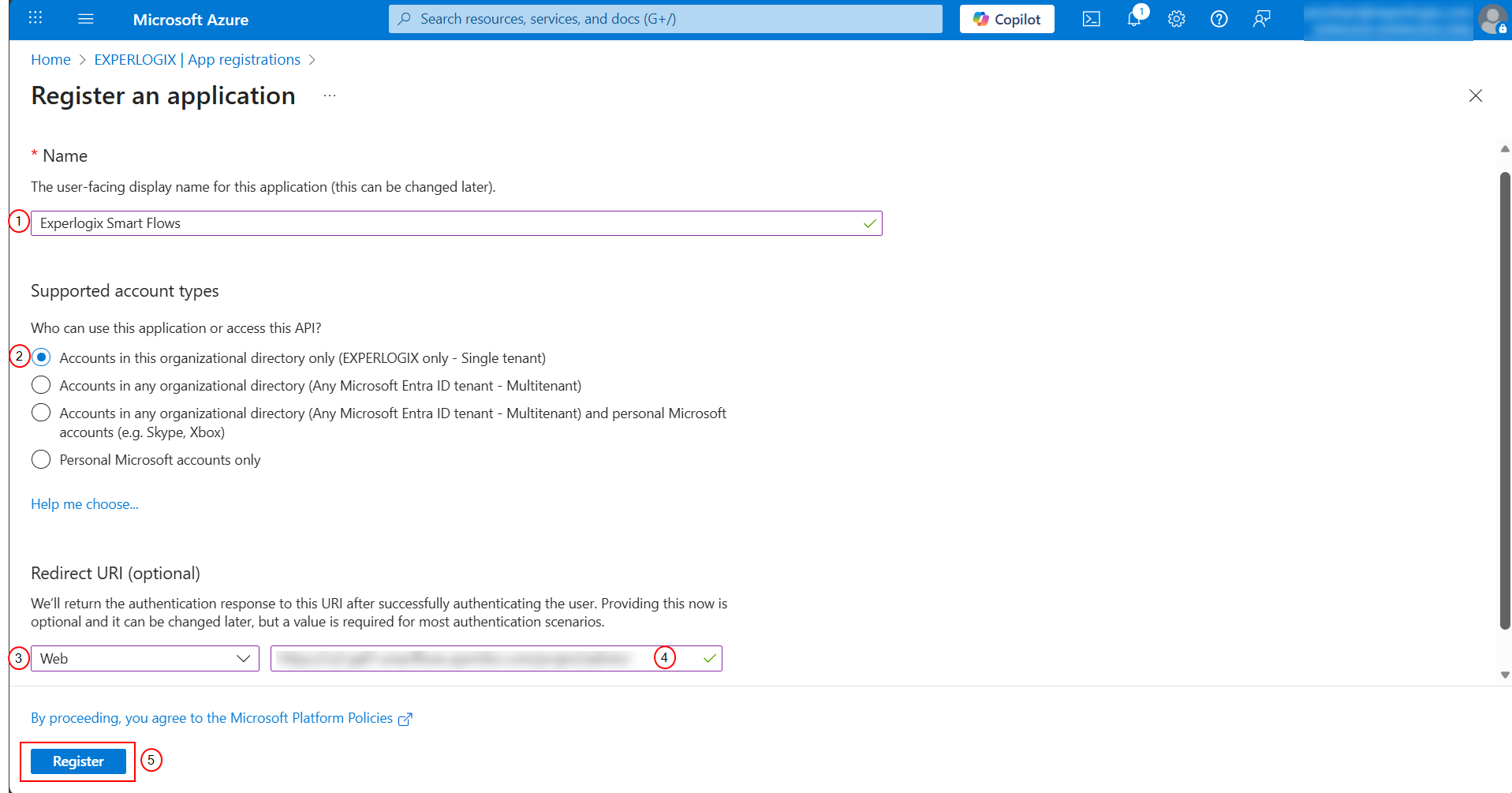Image resolution: width=1512 pixels, height=793 pixels.
Task: Click the vertical scrollbar thumb
Action: click(x=1505, y=401)
